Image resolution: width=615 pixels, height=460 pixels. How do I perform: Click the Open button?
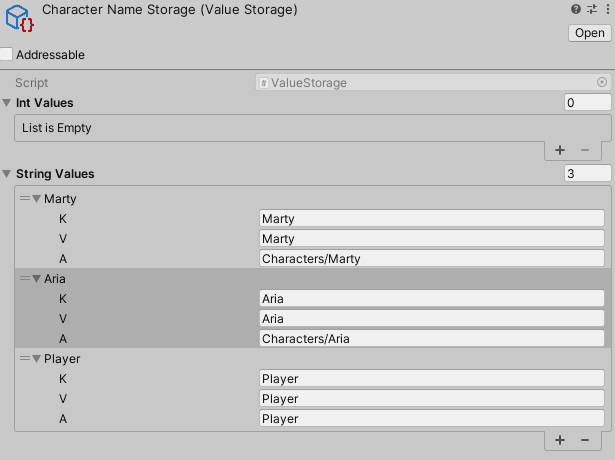[588, 33]
